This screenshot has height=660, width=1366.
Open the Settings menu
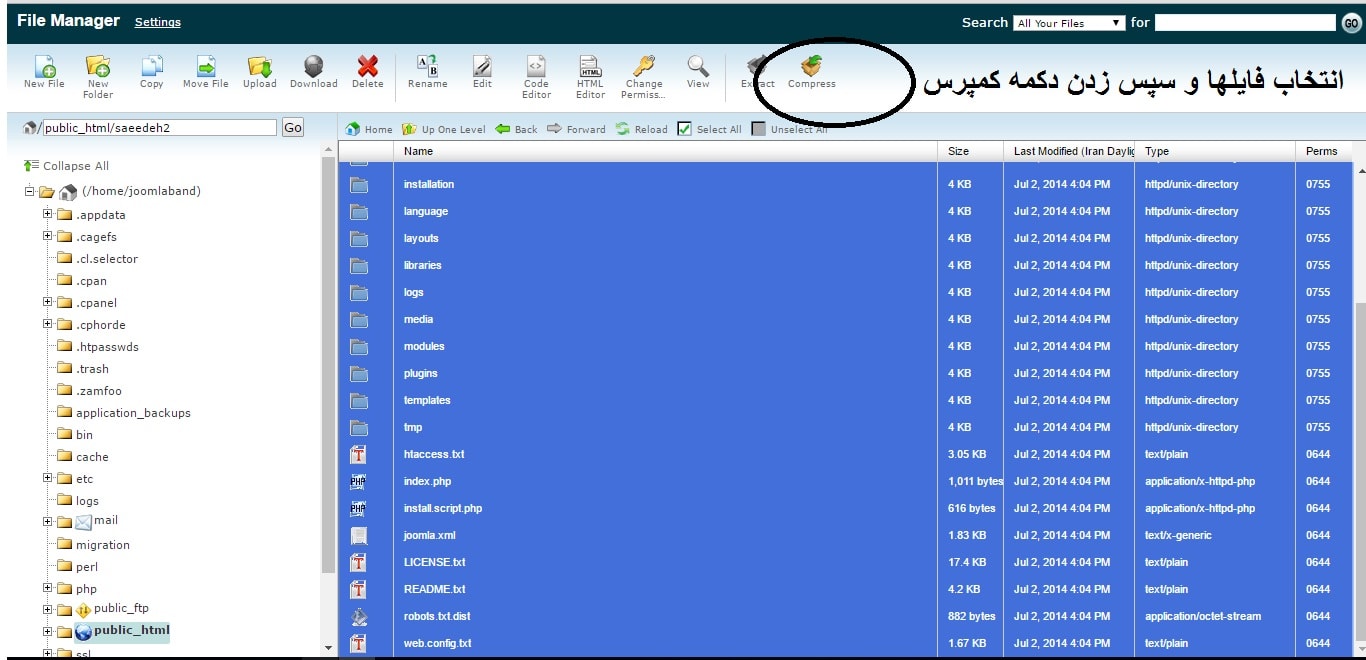point(157,21)
